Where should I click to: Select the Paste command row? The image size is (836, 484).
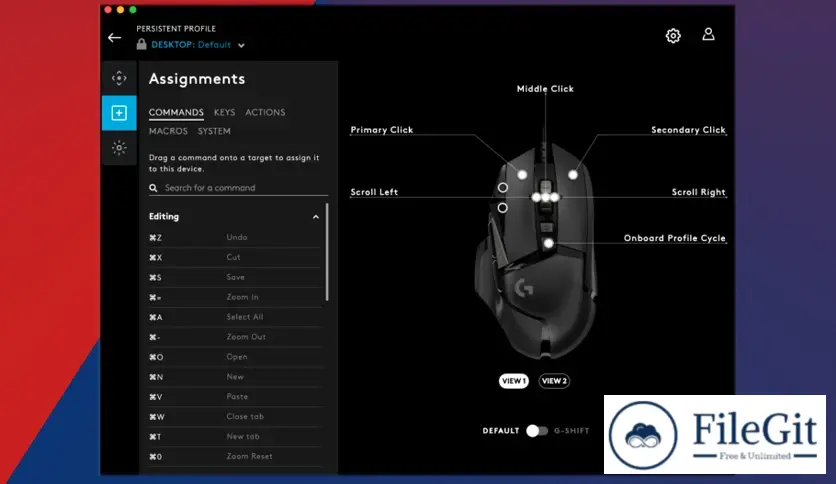point(236,397)
